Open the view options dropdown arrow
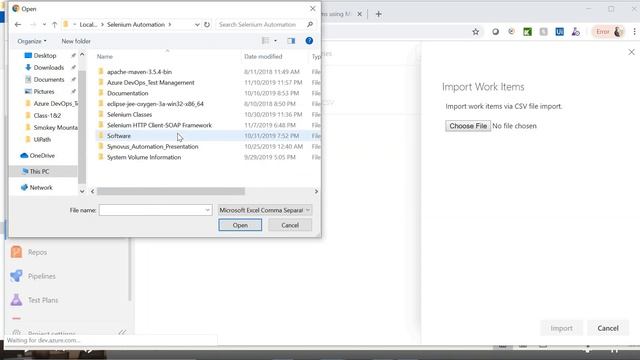The height and width of the screenshot is (360, 640). coord(276,41)
